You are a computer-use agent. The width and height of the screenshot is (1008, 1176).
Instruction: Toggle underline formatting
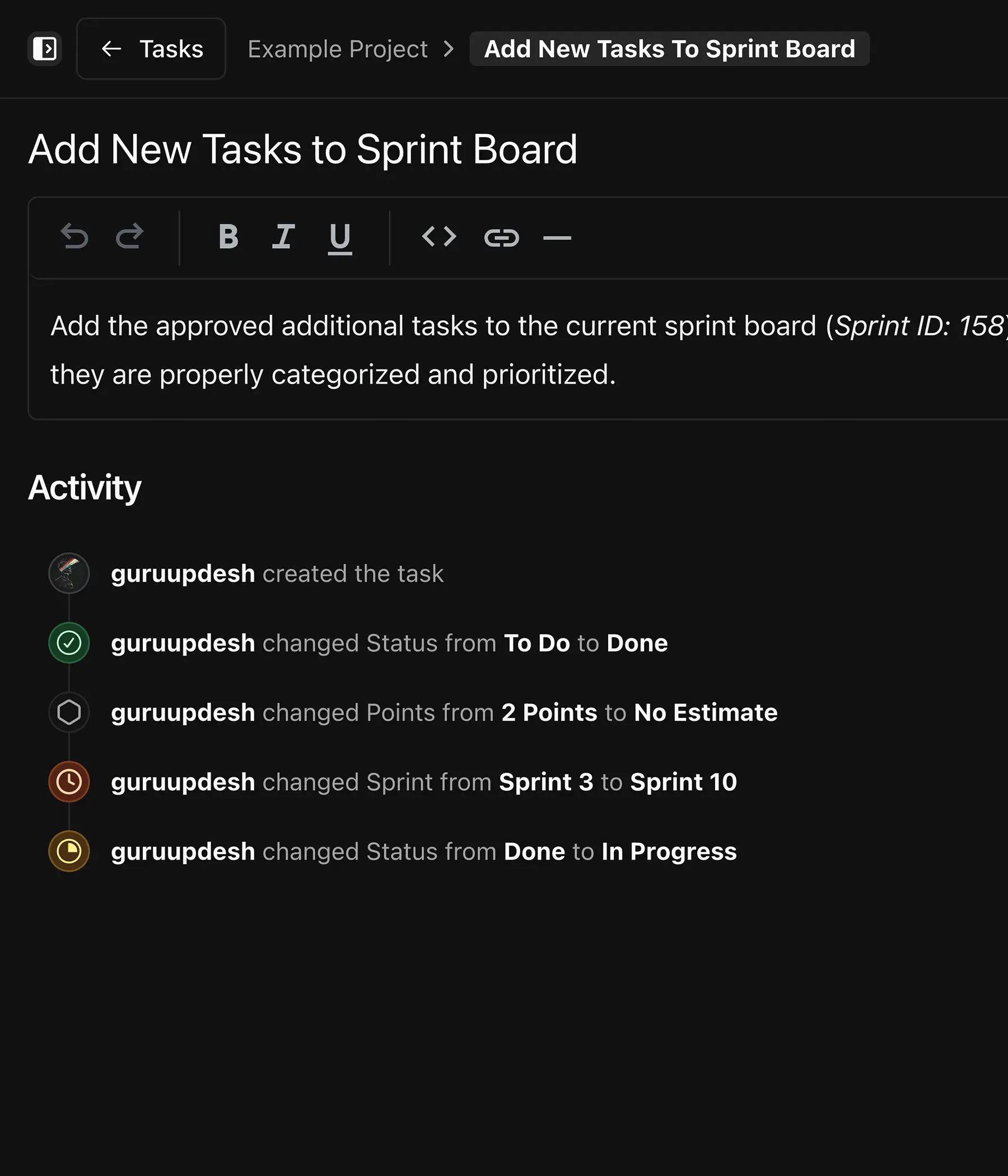340,238
